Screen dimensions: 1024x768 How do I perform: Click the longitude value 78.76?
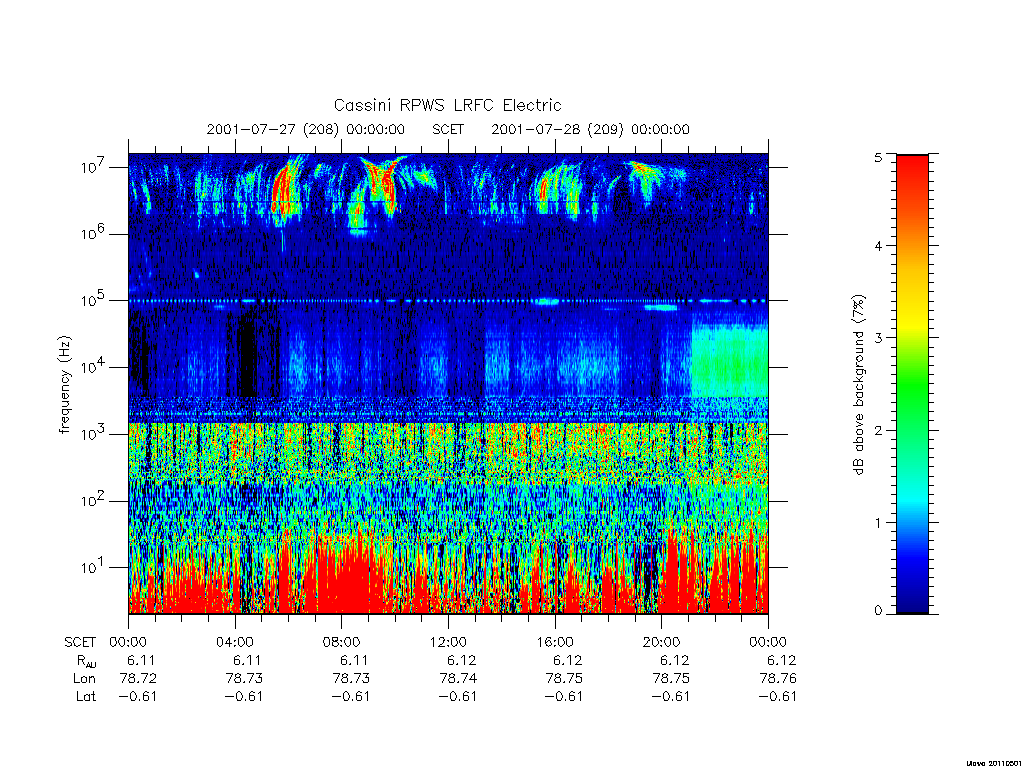(778, 679)
